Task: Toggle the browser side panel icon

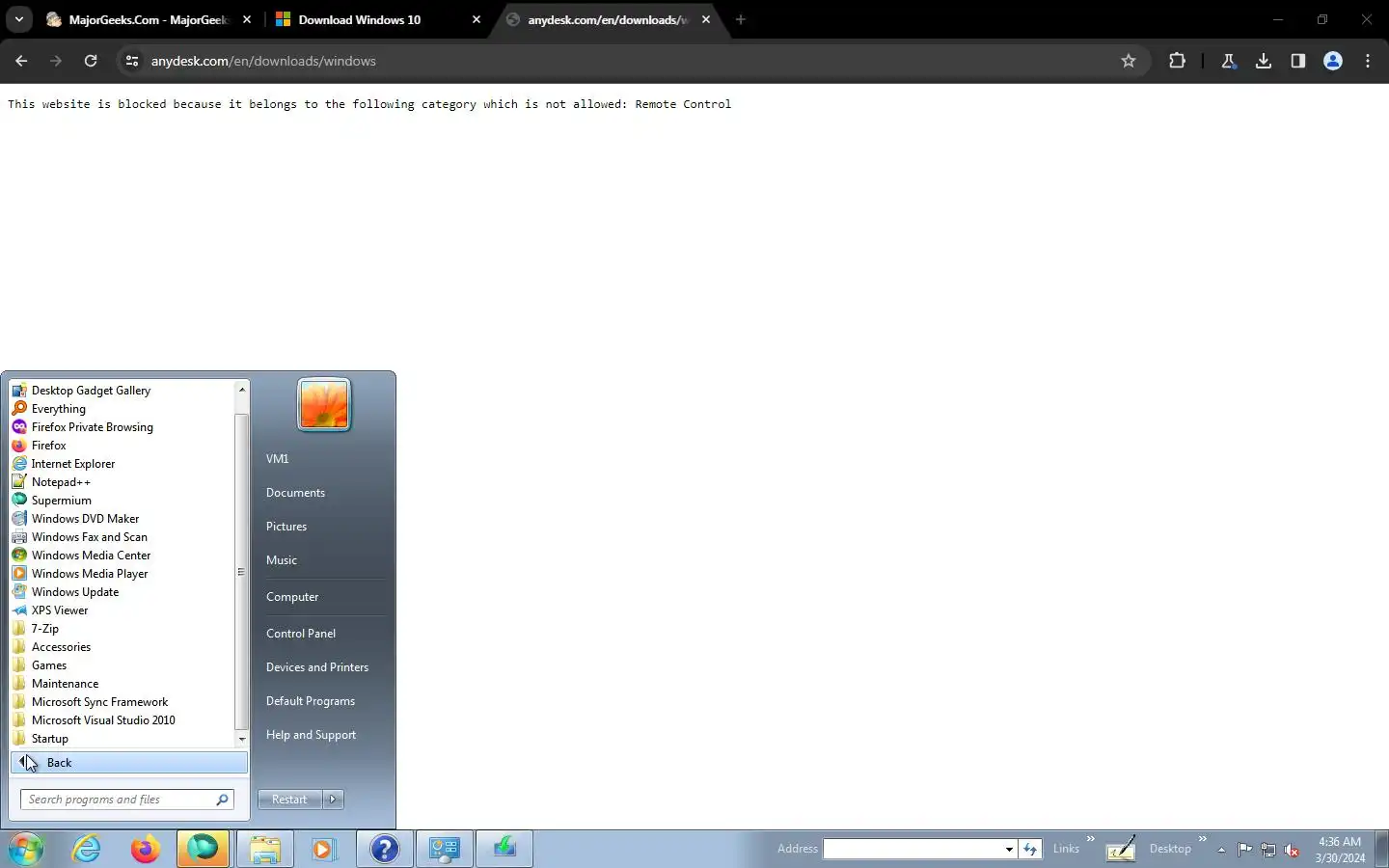Action: click(1298, 61)
